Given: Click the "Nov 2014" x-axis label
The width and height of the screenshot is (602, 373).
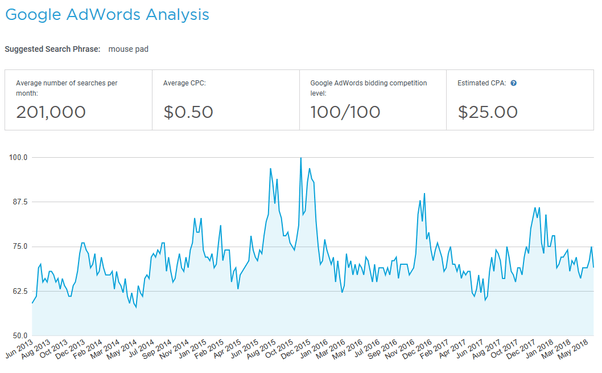Looking at the screenshot, I should point(174,349).
